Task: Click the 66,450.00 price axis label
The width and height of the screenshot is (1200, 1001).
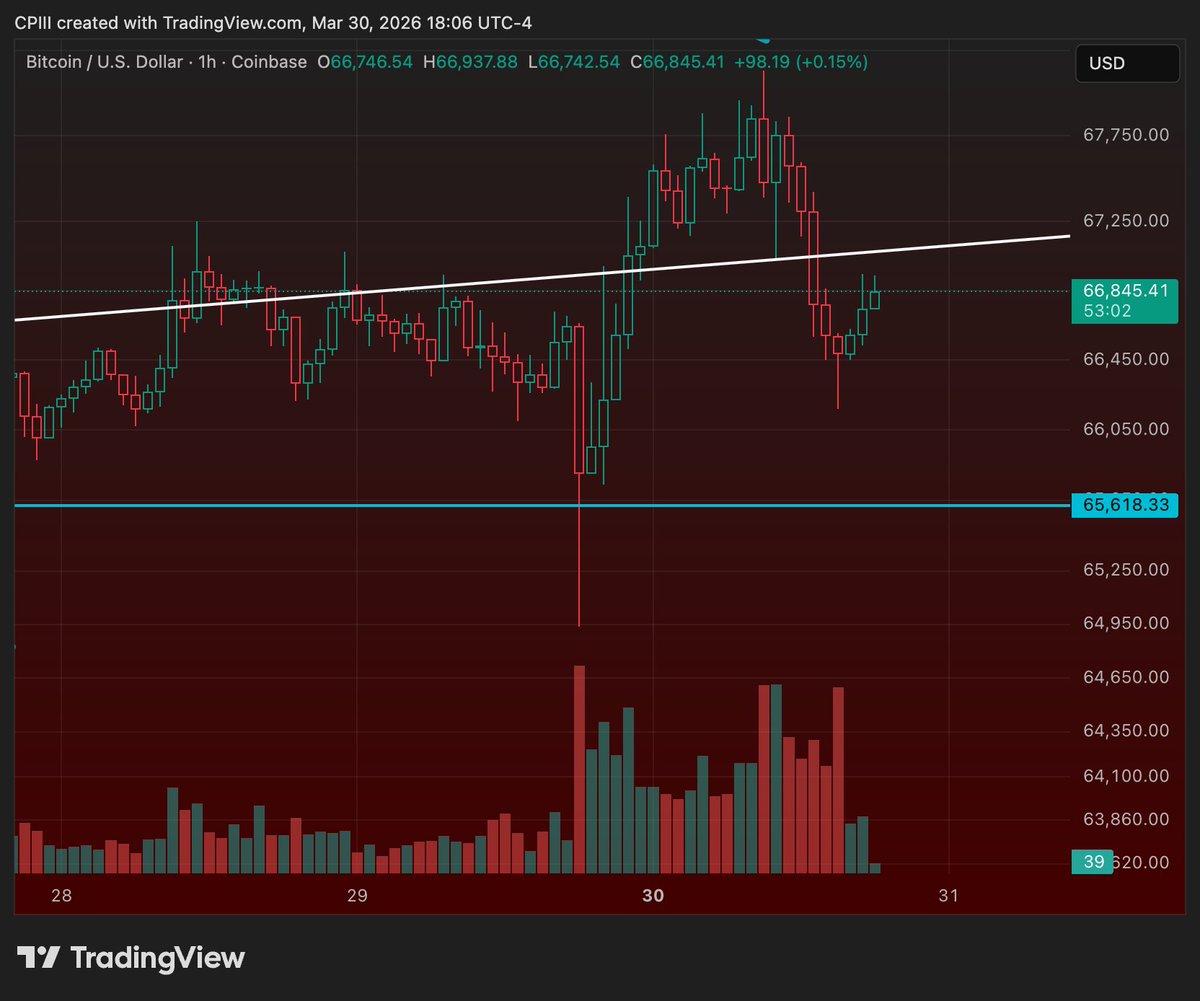Action: coord(1125,358)
